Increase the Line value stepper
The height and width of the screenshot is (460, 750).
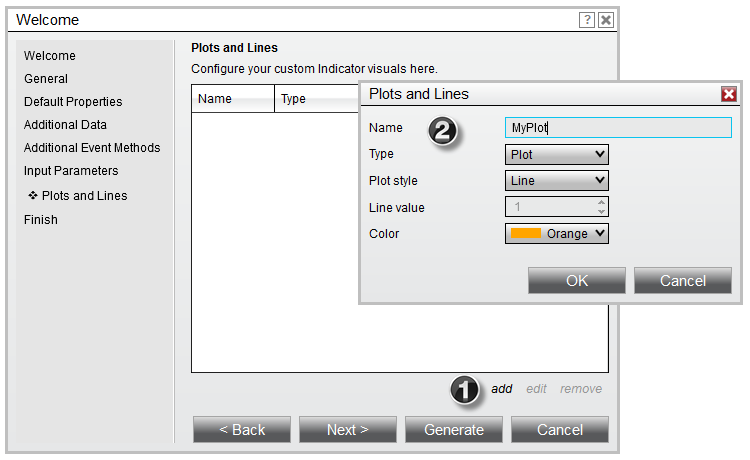click(601, 203)
